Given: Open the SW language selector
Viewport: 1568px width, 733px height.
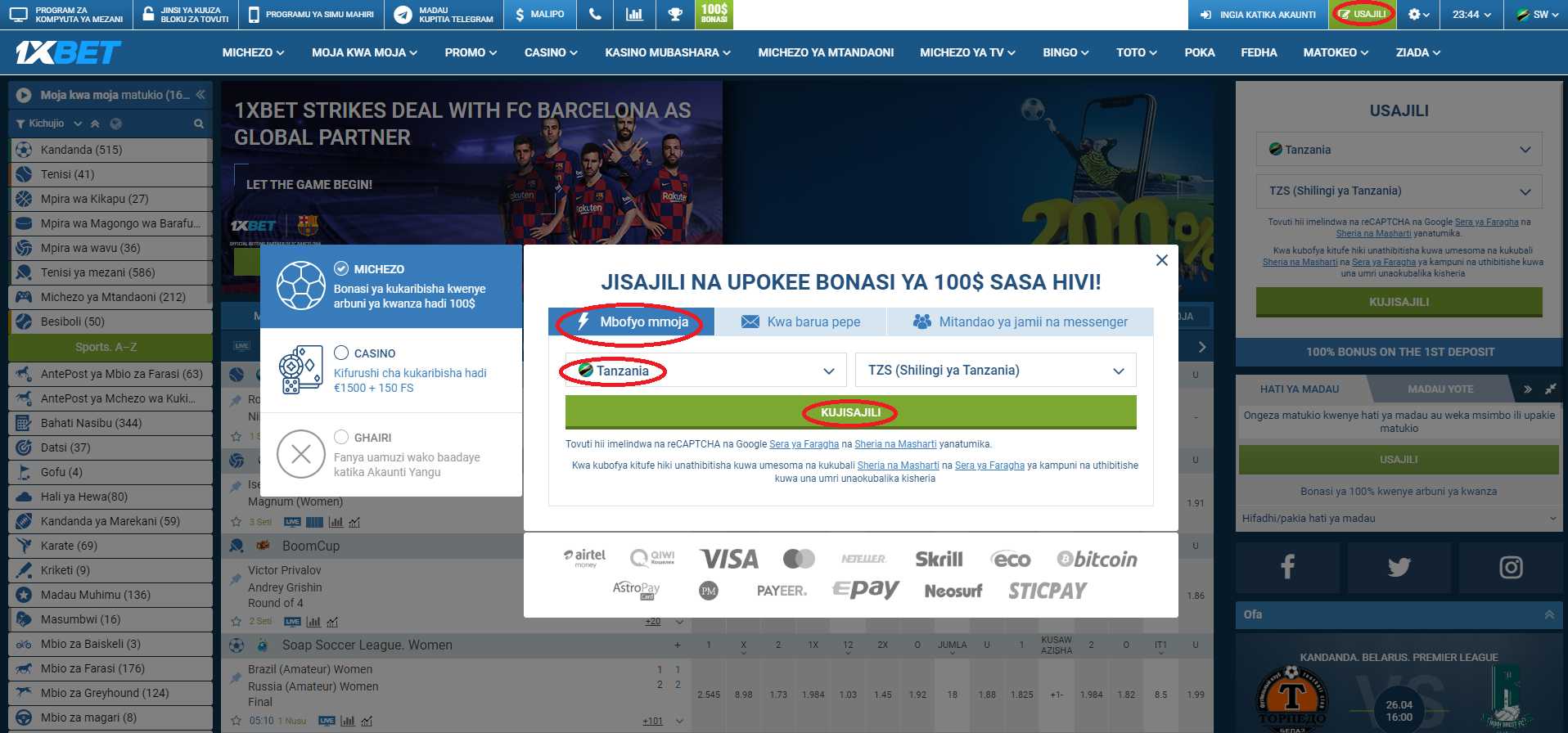Looking at the screenshot, I should [1537, 15].
